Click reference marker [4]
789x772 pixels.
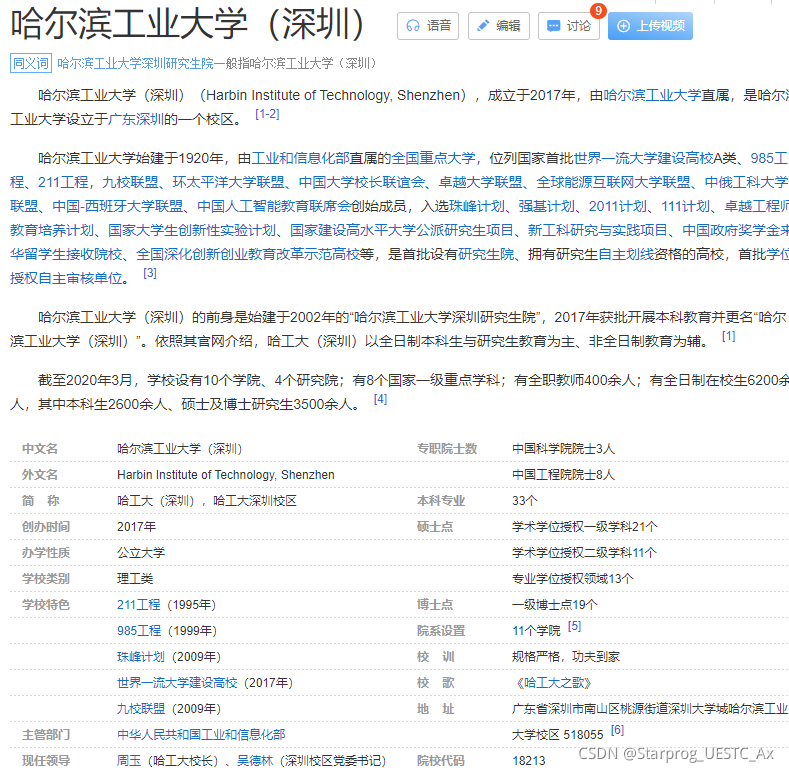tap(380, 399)
